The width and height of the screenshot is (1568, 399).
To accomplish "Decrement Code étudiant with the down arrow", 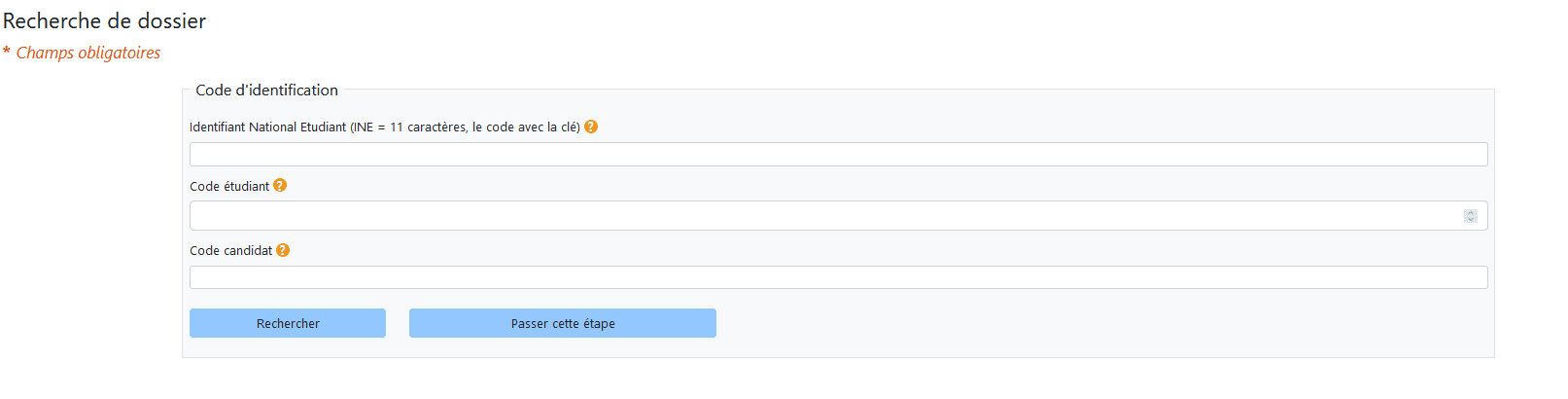I will pyautogui.click(x=1471, y=219).
